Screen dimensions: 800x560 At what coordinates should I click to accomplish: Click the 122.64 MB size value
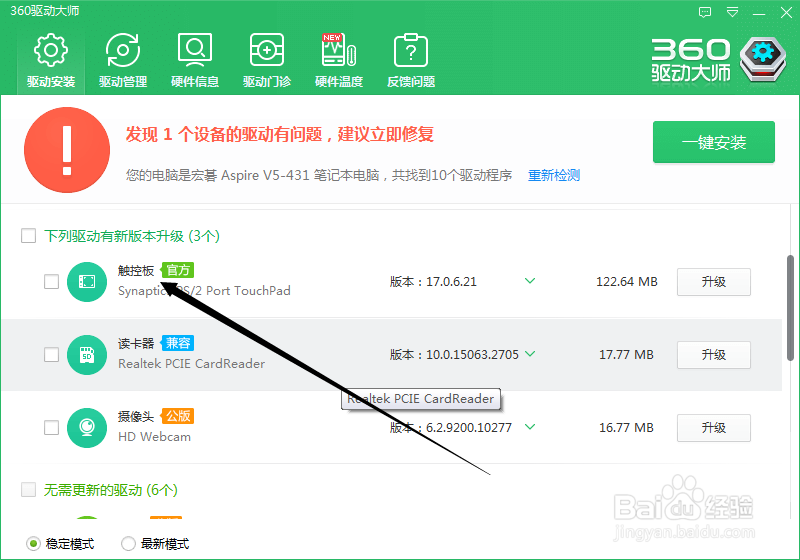tap(627, 282)
